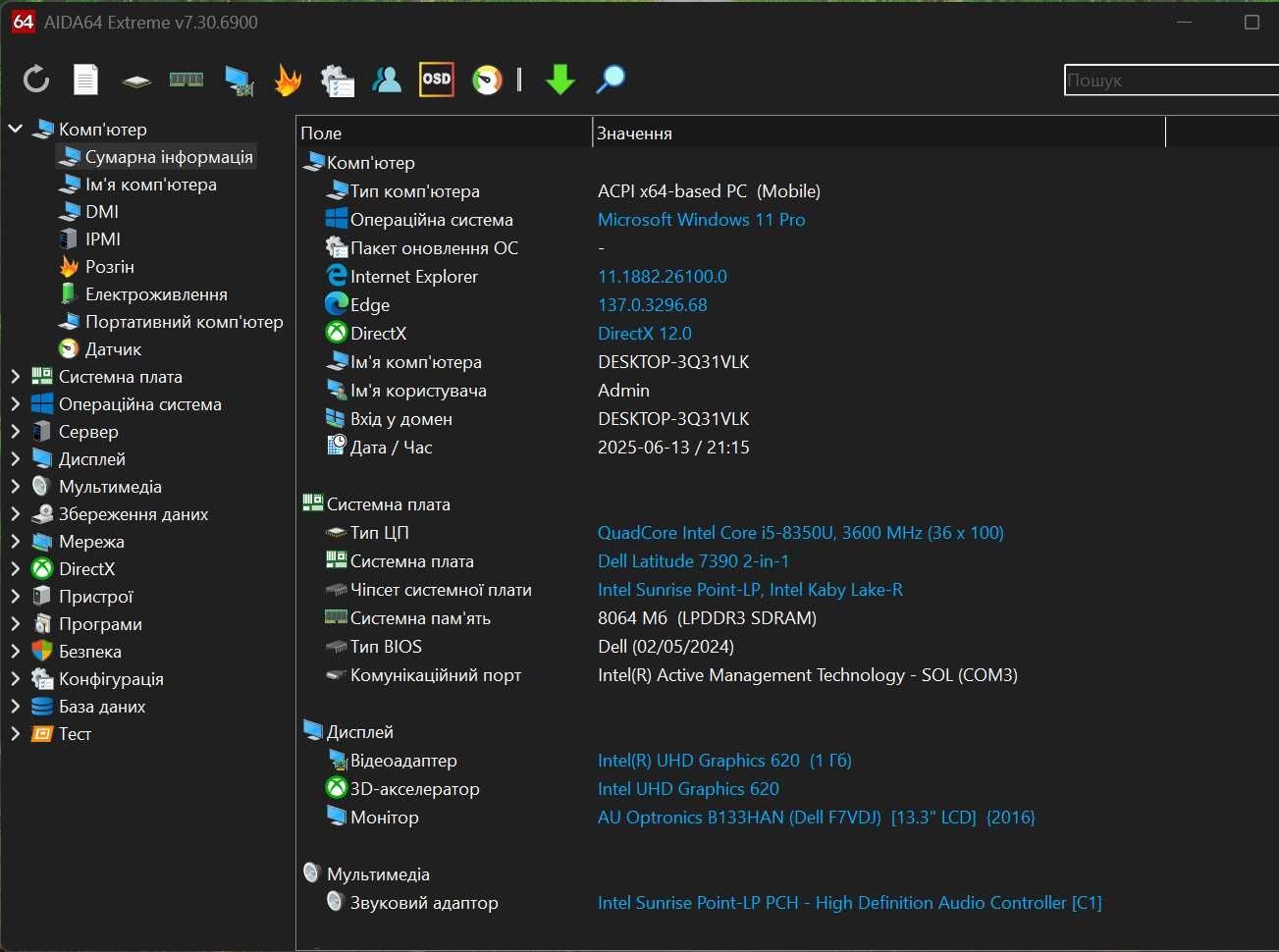This screenshot has width=1279, height=952.
Task: Expand the Мережа tree node
Action: click(15, 541)
